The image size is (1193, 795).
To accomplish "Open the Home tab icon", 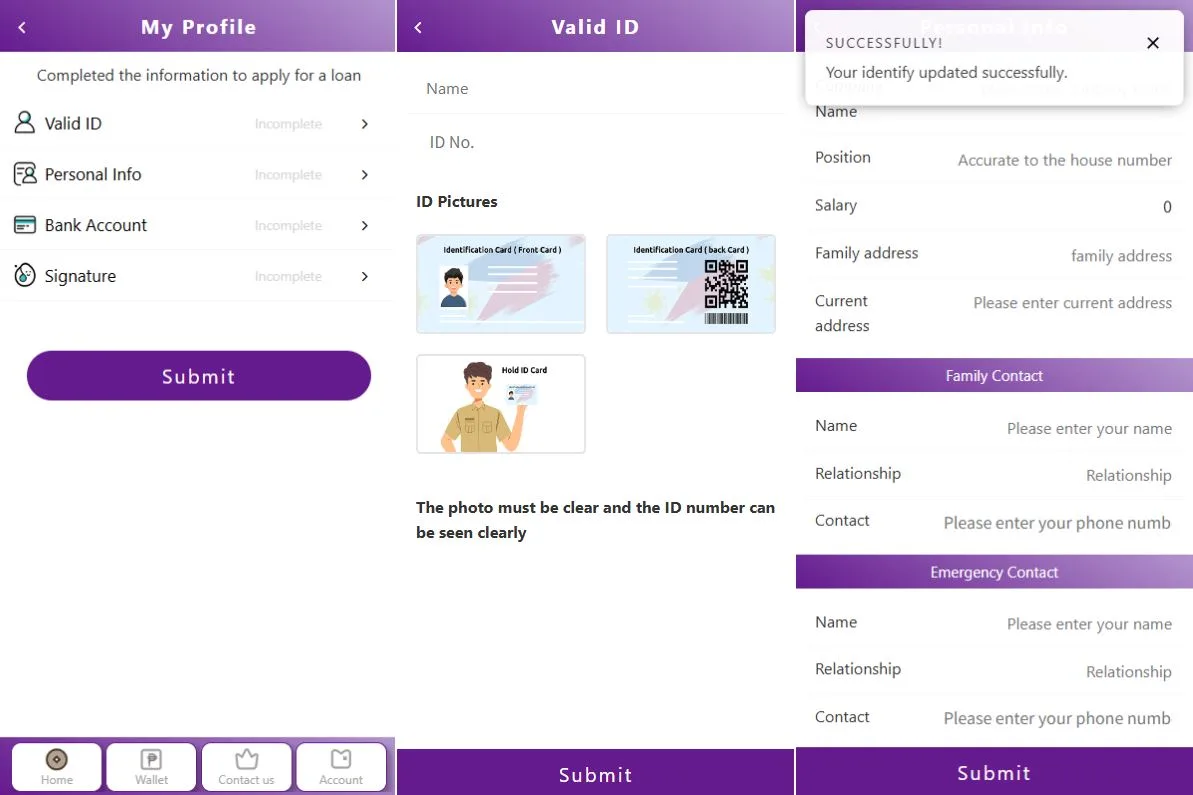I will [x=56, y=759].
